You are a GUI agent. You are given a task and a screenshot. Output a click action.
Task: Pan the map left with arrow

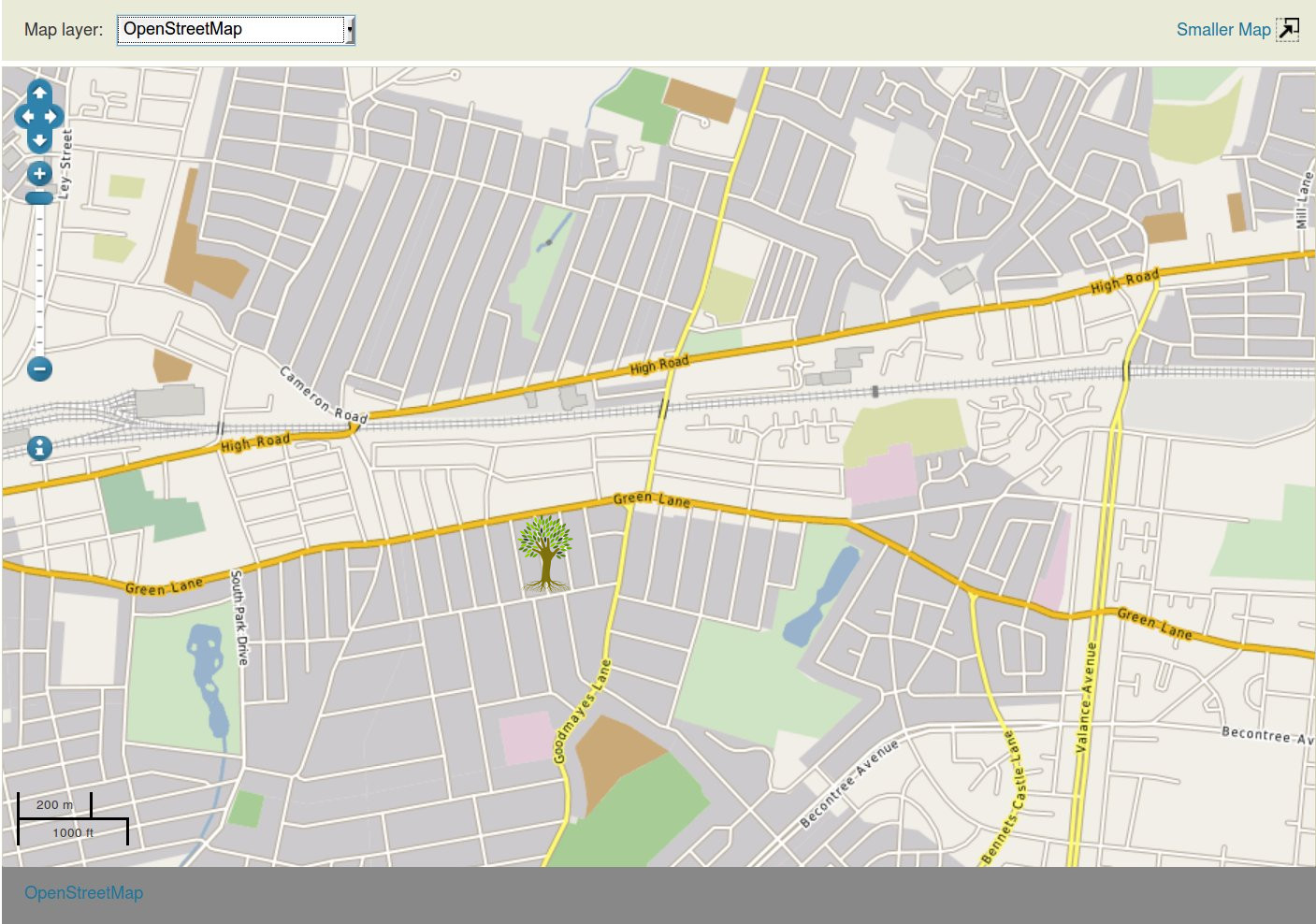click(x=26, y=117)
